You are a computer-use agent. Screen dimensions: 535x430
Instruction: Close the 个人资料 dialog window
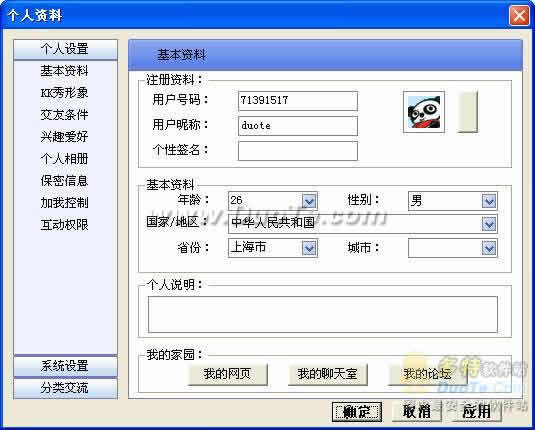pos(519,16)
